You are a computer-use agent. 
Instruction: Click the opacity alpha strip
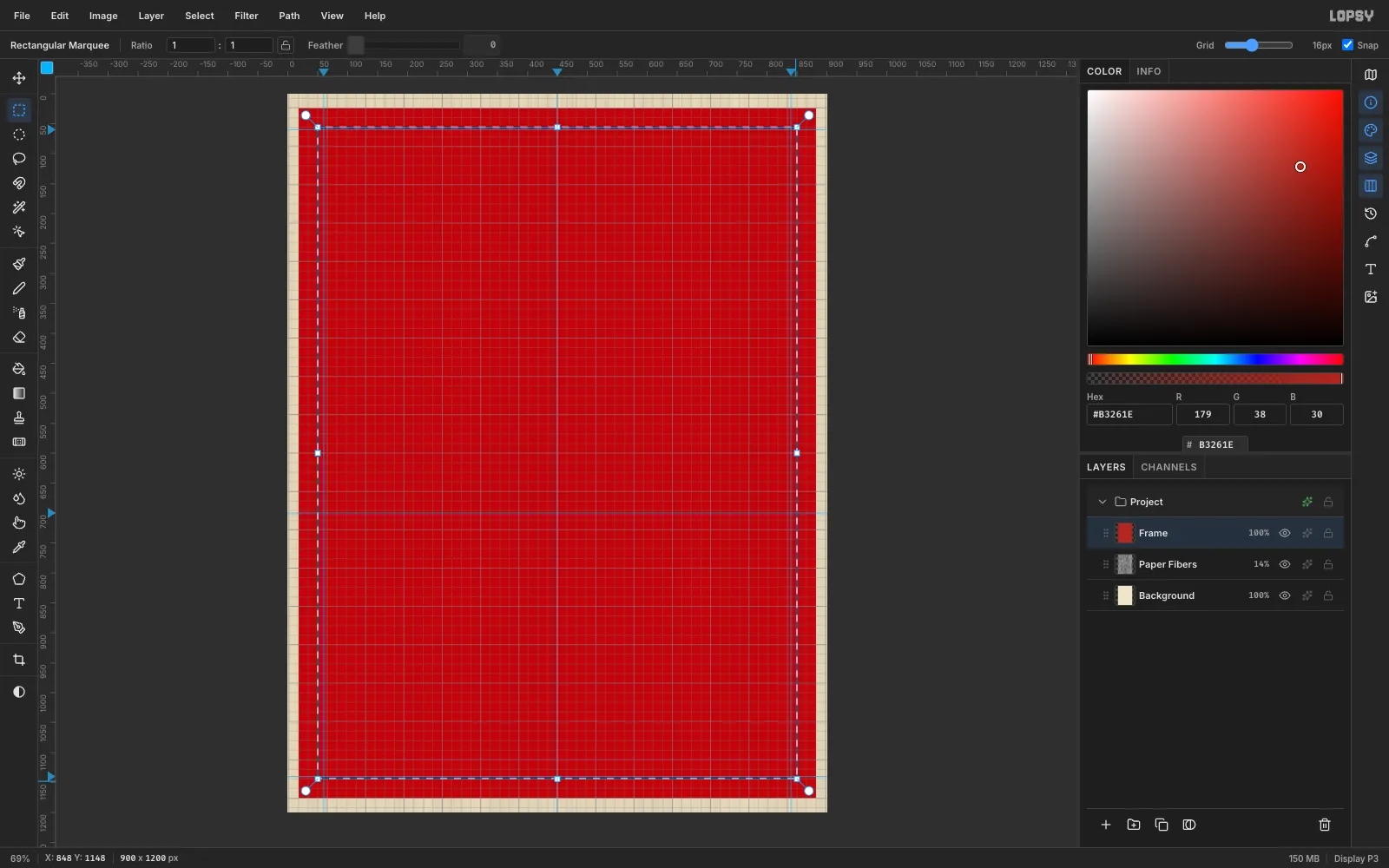point(1215,378)
